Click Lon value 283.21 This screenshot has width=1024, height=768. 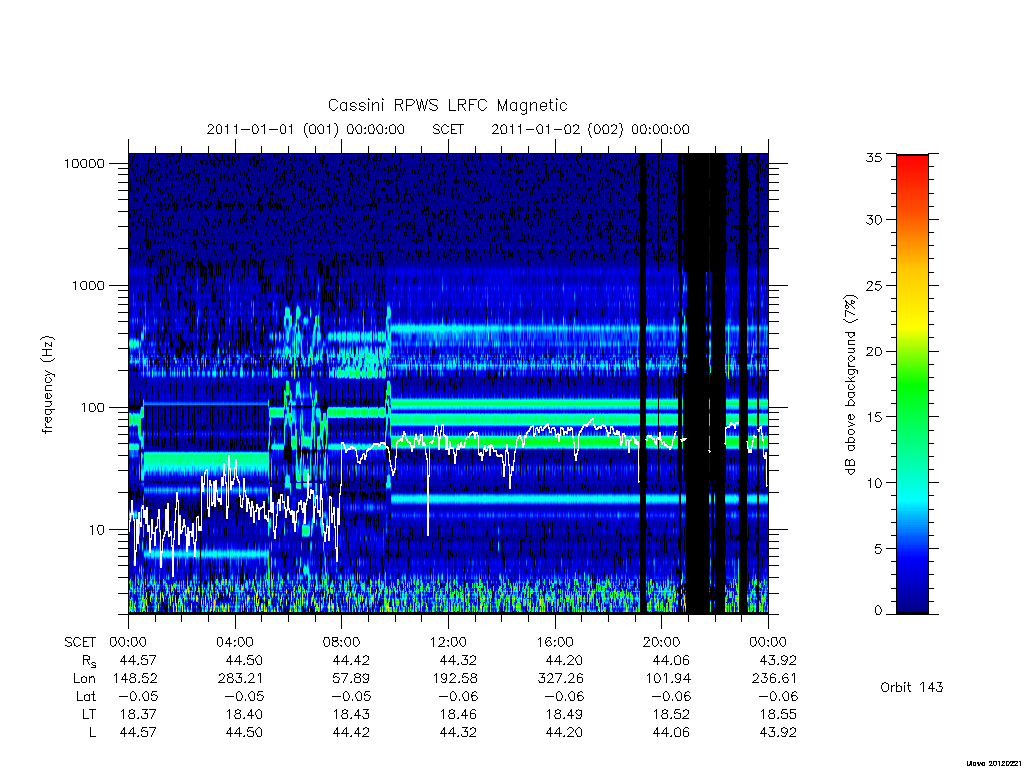[240, 679]
